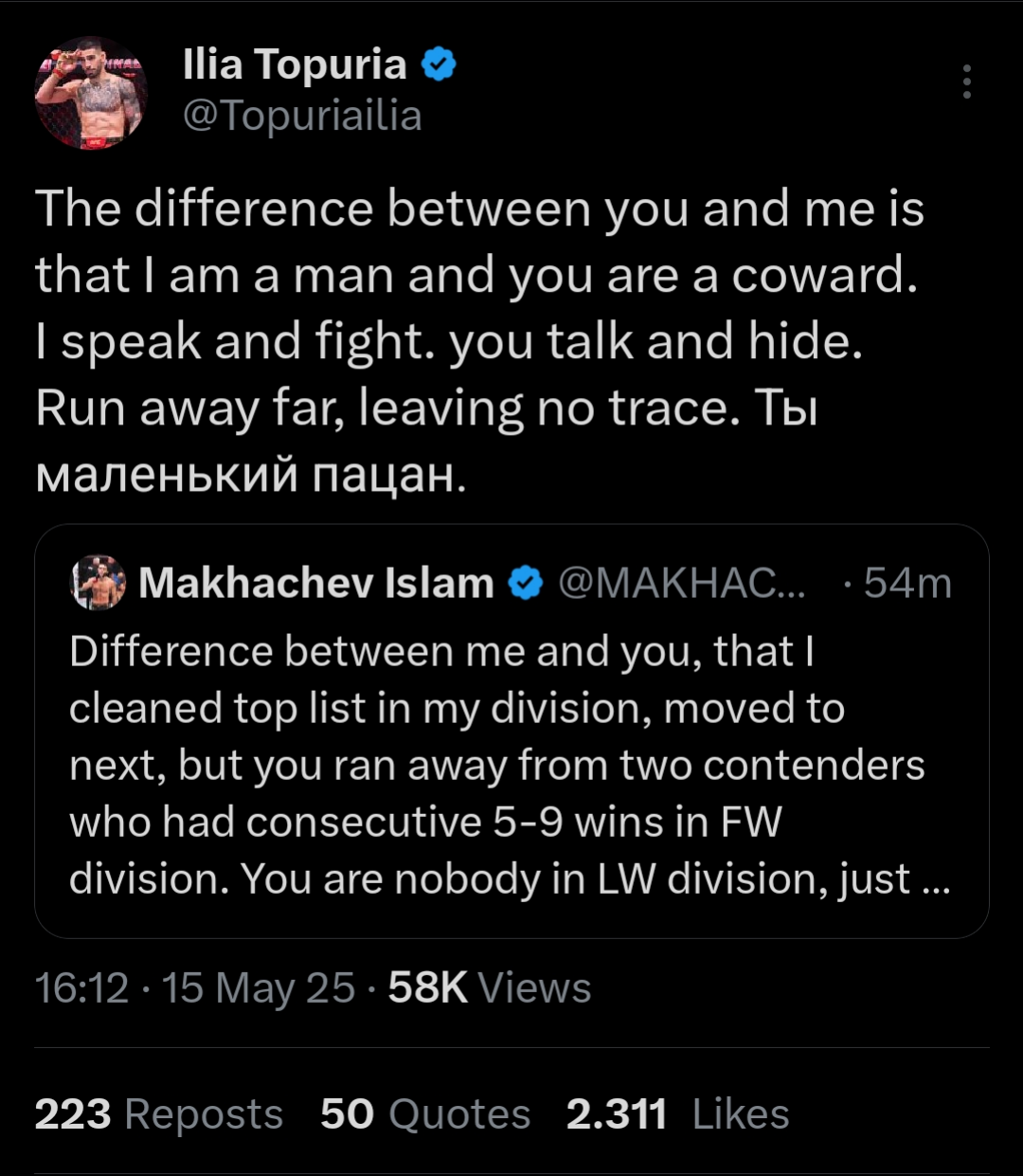
Task: Click the truncated @MAKHAC... handle
Action: click(x=683, y=584)
